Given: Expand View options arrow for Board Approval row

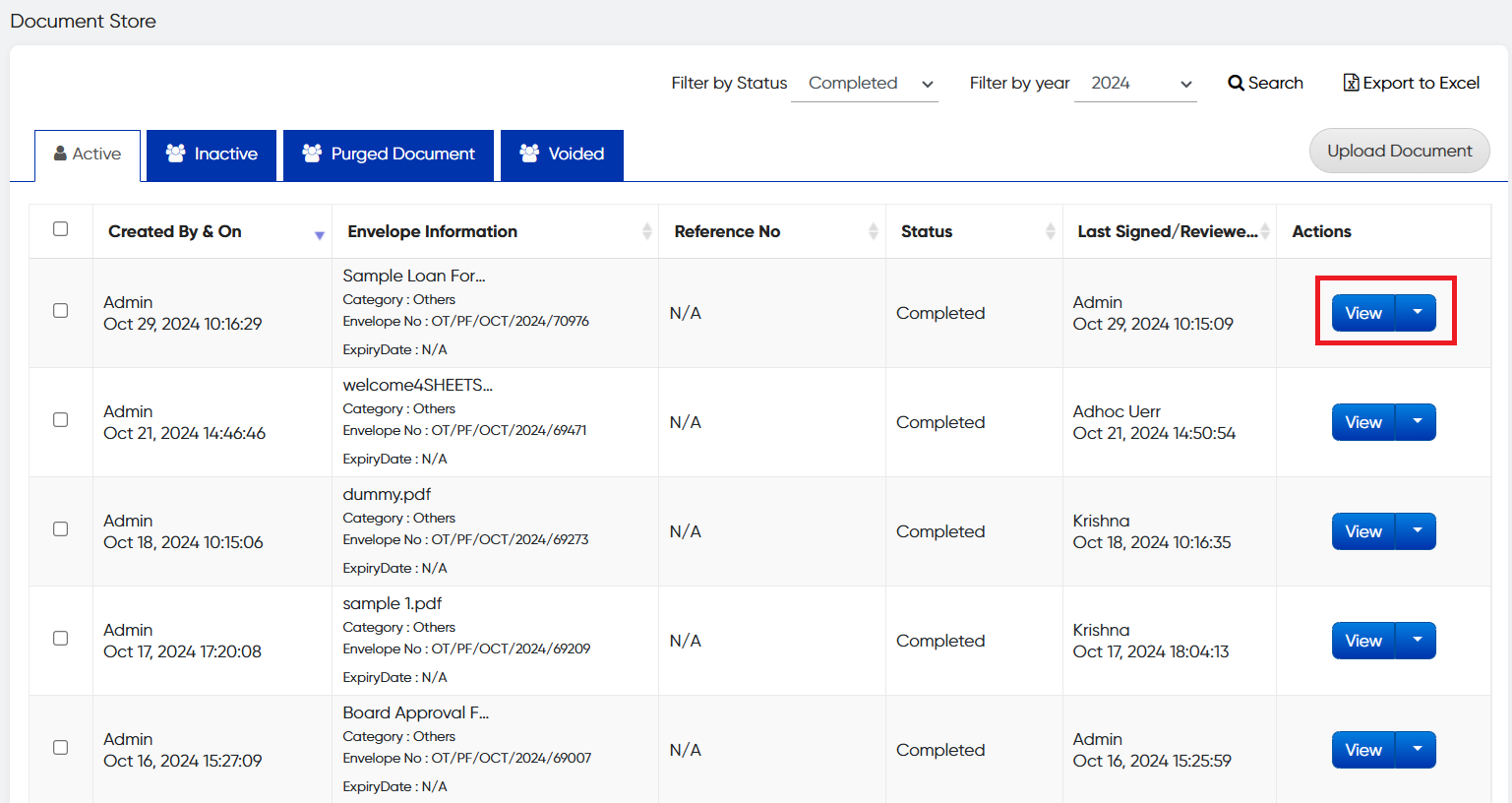Looking at the screenshot, I should pos(1417,750).
